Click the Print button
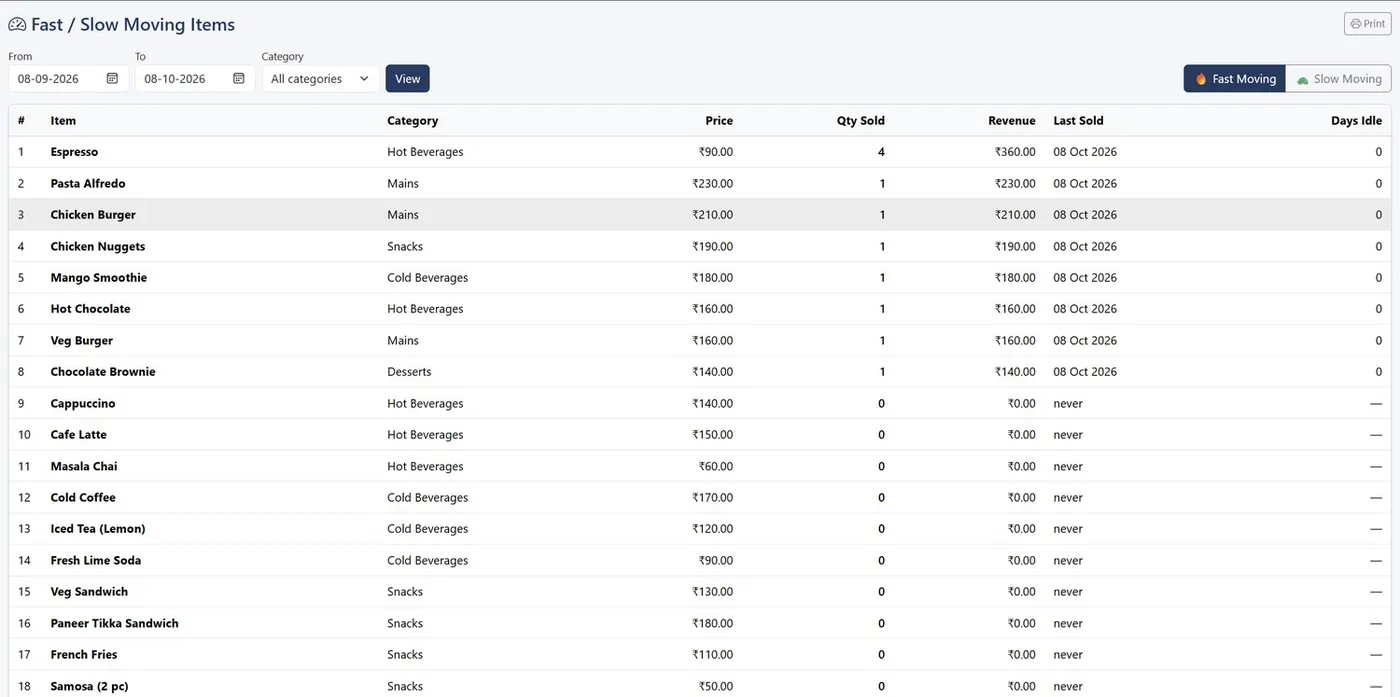 (1367, 24)
